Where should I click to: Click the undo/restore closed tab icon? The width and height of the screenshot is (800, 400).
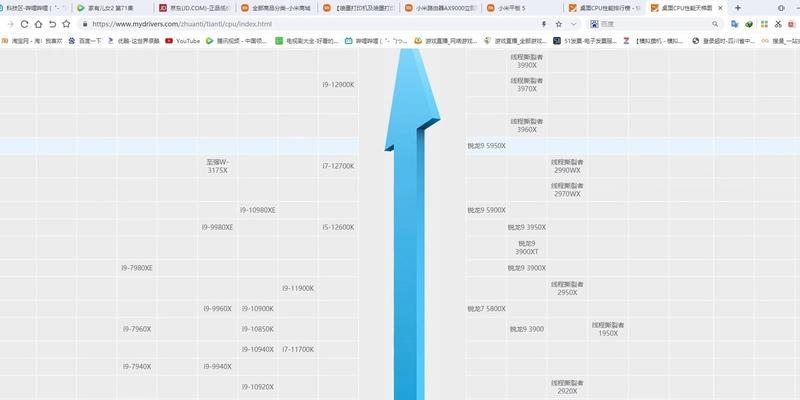[52, 24]
